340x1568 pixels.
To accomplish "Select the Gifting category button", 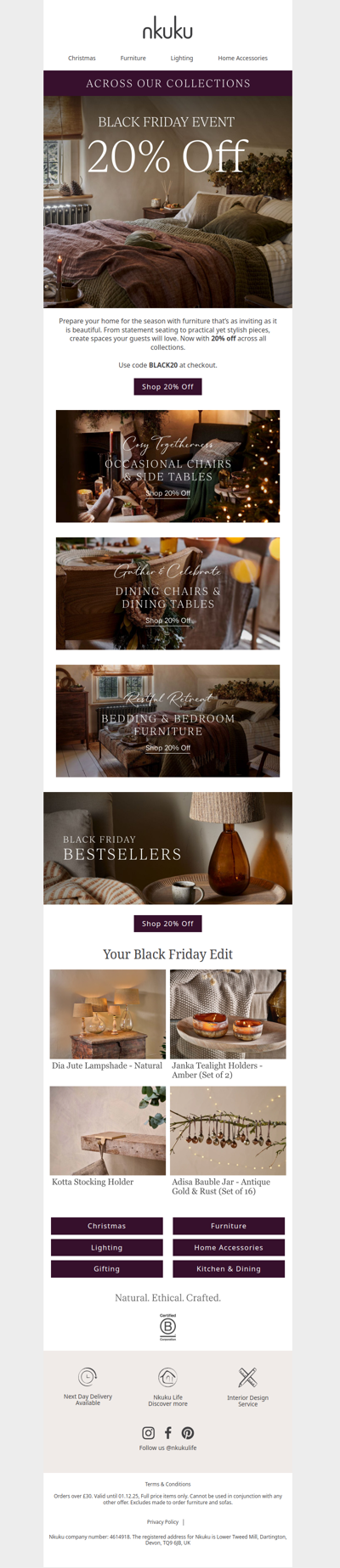I will coord(107,1269).
